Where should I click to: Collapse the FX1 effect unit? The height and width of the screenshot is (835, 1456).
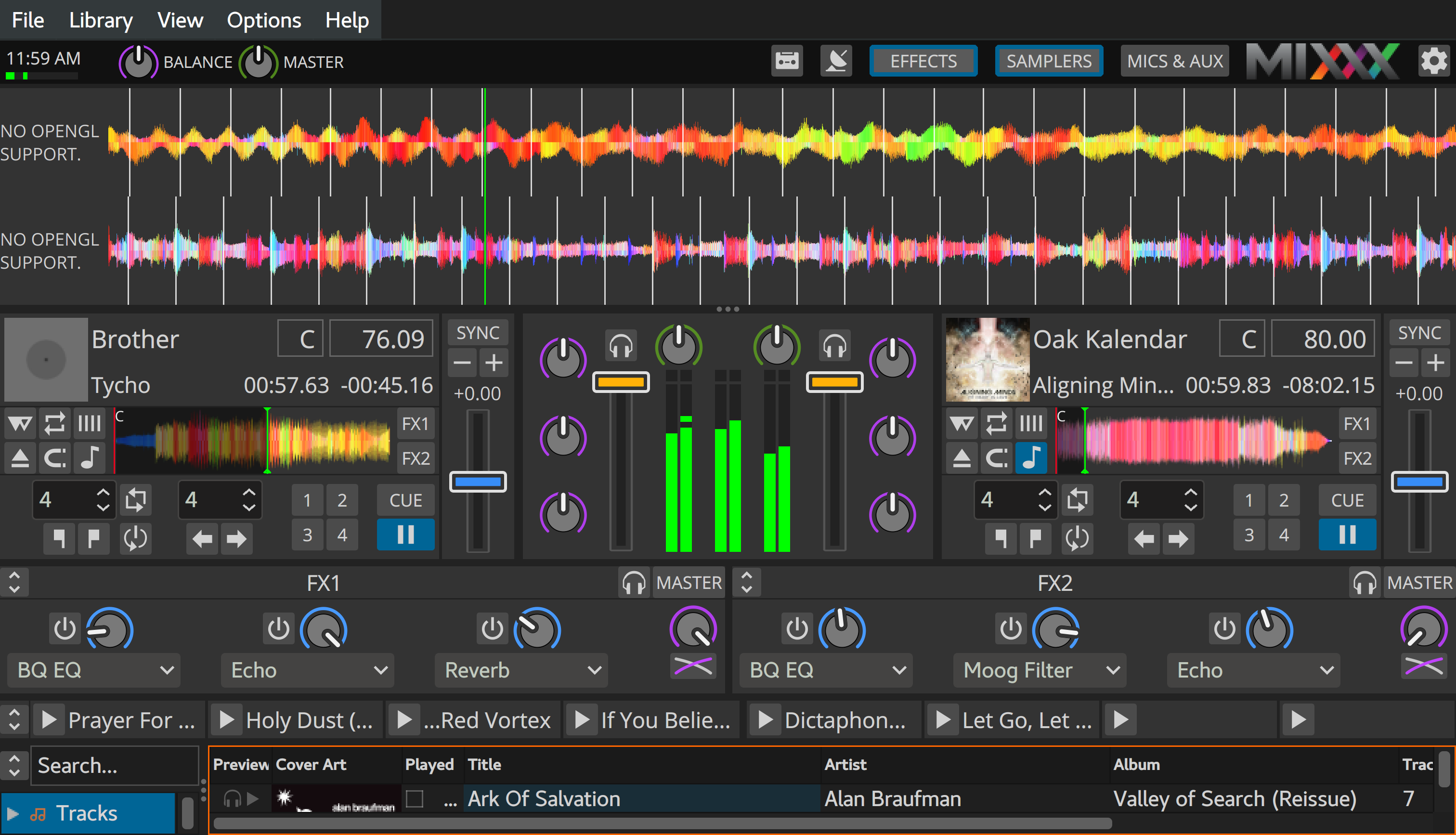(14, 583)
